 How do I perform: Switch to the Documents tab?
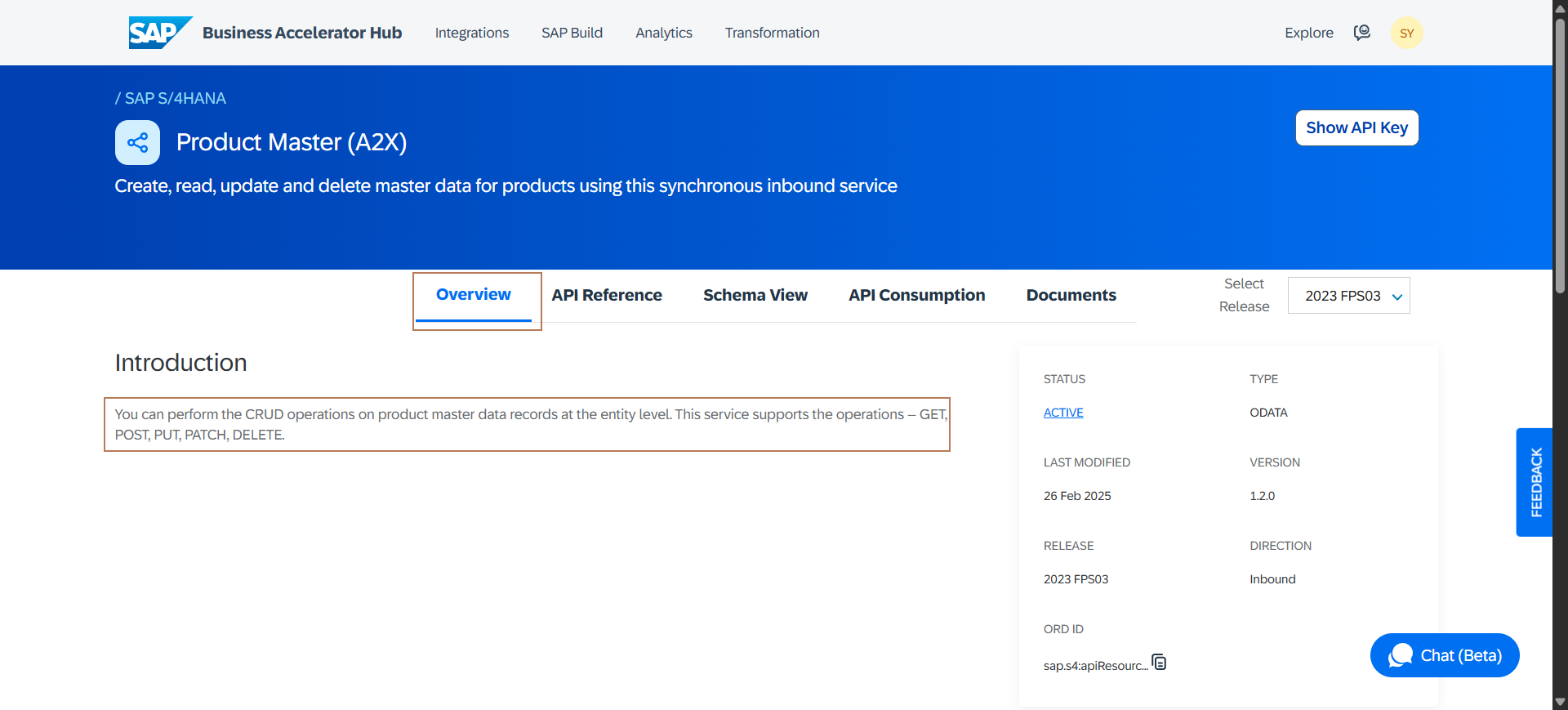tap(1071, 295)
